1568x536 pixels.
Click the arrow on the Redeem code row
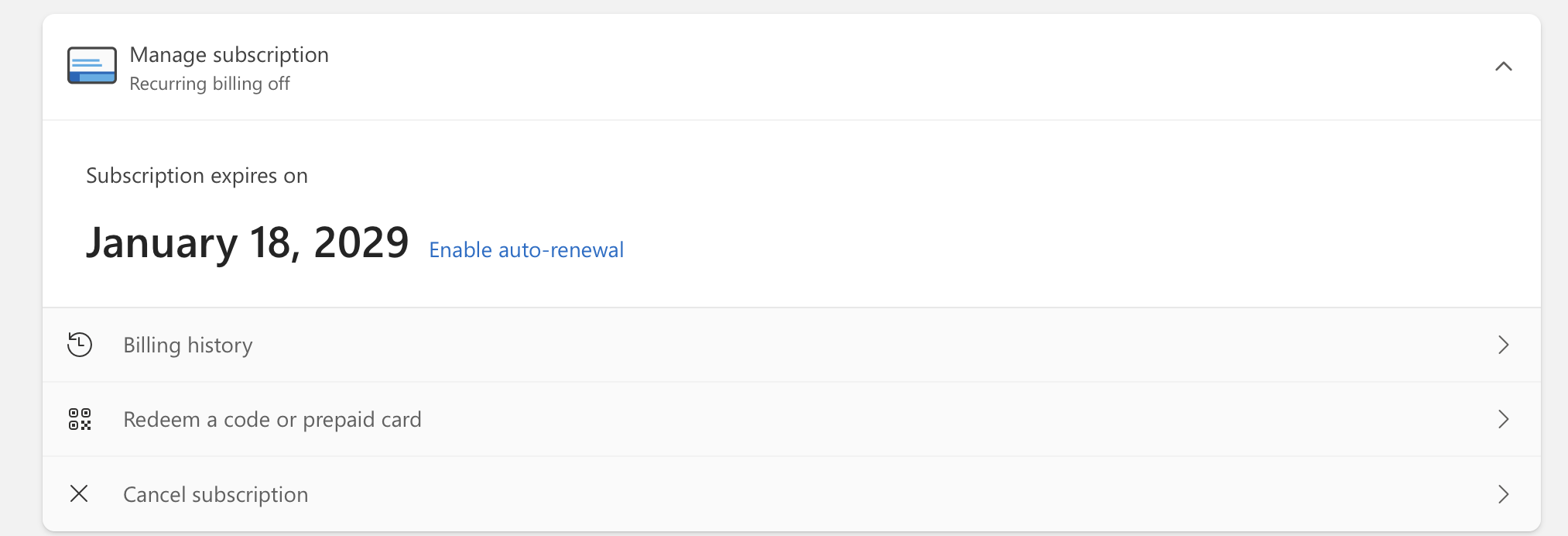coord(1503,419)
